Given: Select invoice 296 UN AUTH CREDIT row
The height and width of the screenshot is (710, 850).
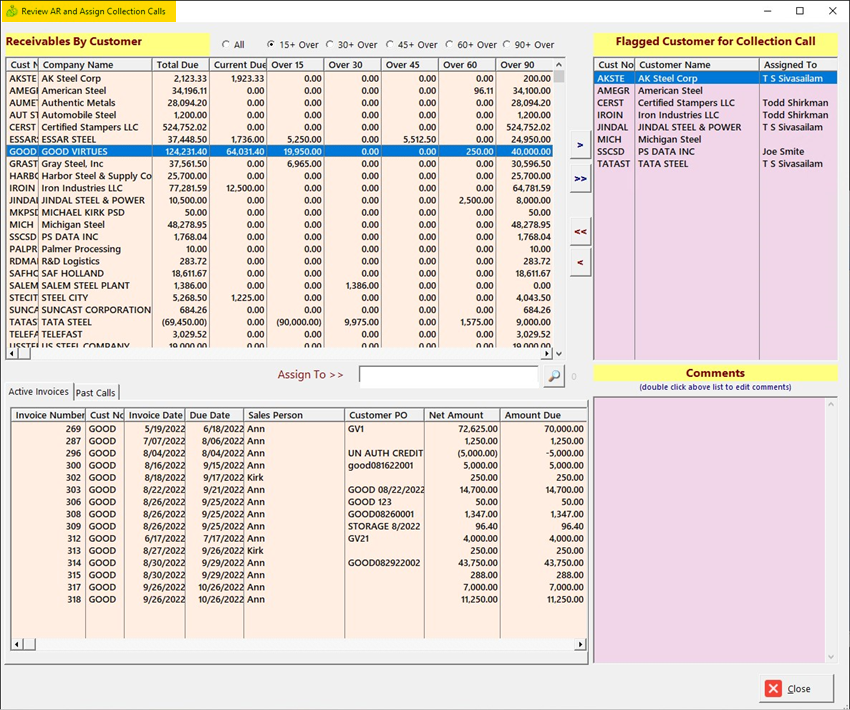Looking at the screenshot, I should click(299, 453).
